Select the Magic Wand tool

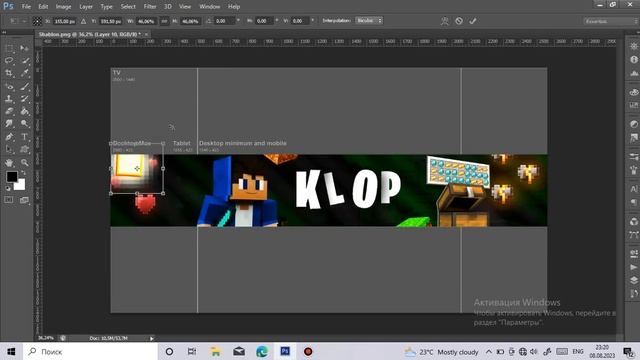pyautogui.click(x=24, y=61)
